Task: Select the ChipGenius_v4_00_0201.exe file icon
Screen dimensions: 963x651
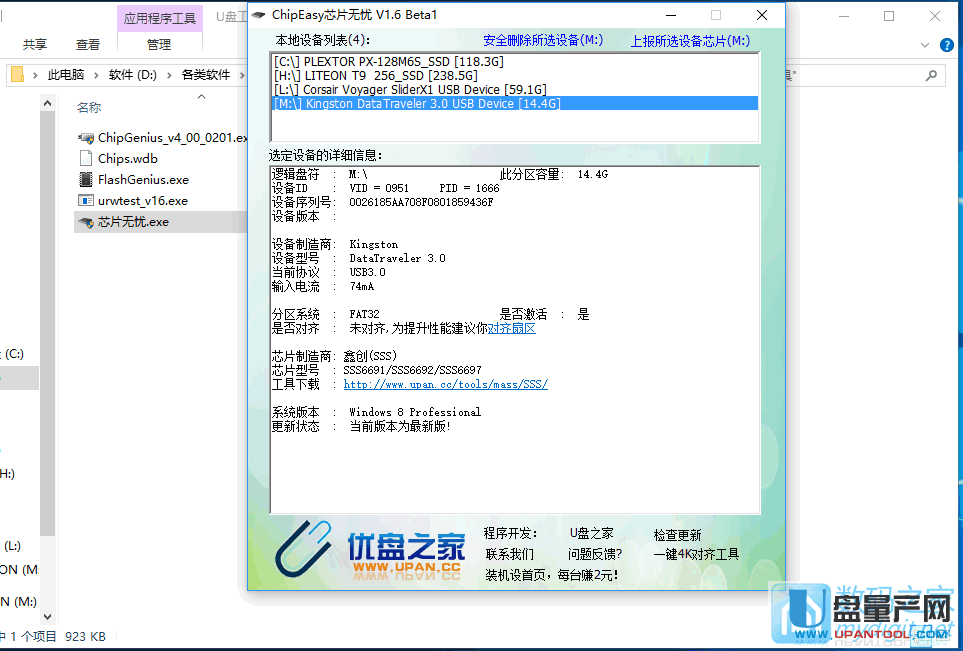Action: click(x=86, y=138)
